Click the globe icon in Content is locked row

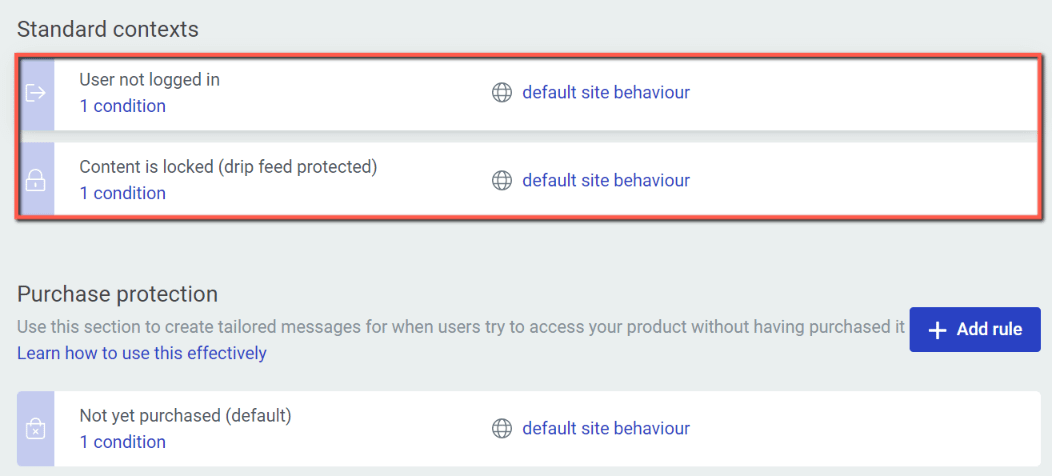tap(502, 181)
